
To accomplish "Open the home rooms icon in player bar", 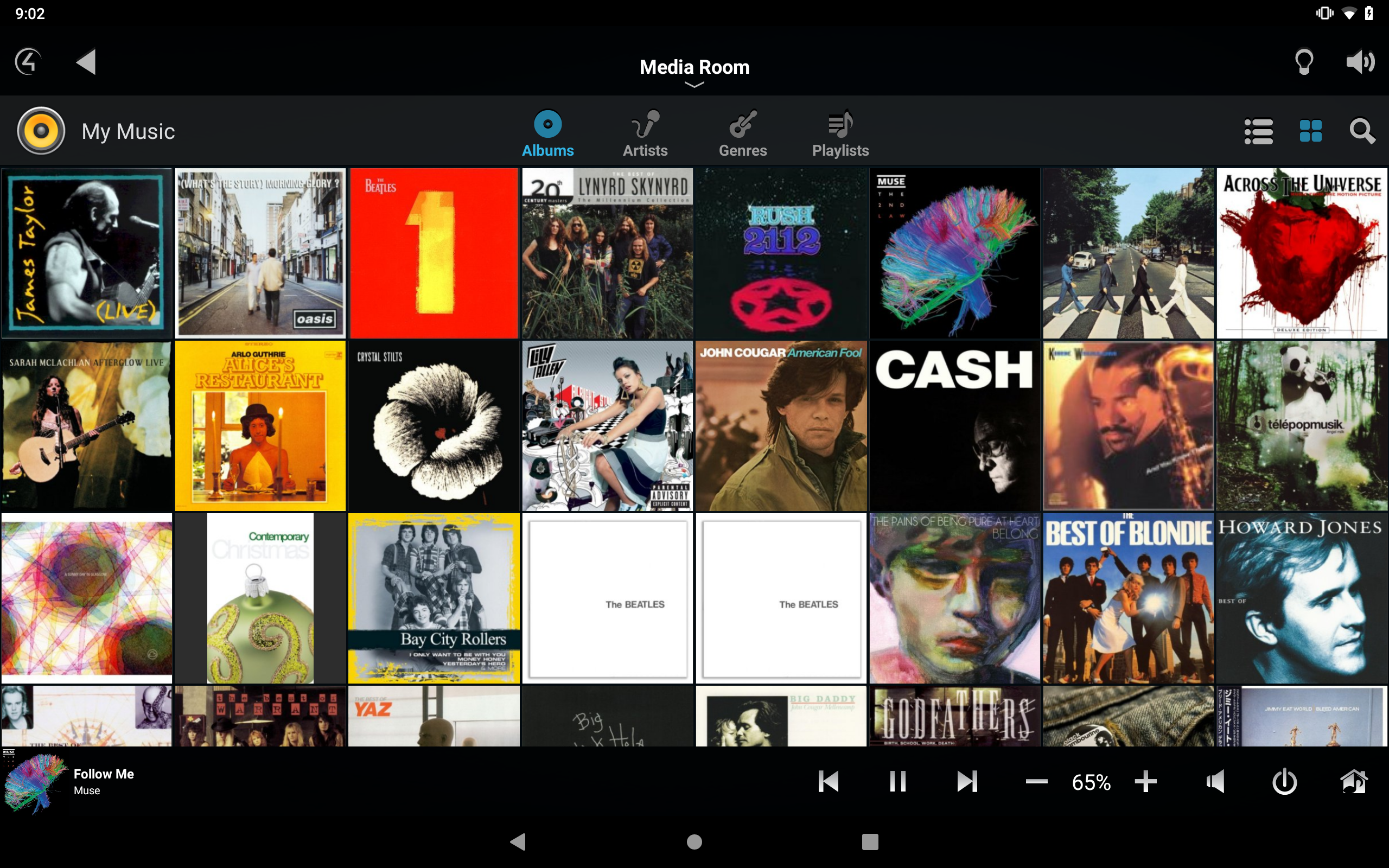I will tap(1353, 781).
